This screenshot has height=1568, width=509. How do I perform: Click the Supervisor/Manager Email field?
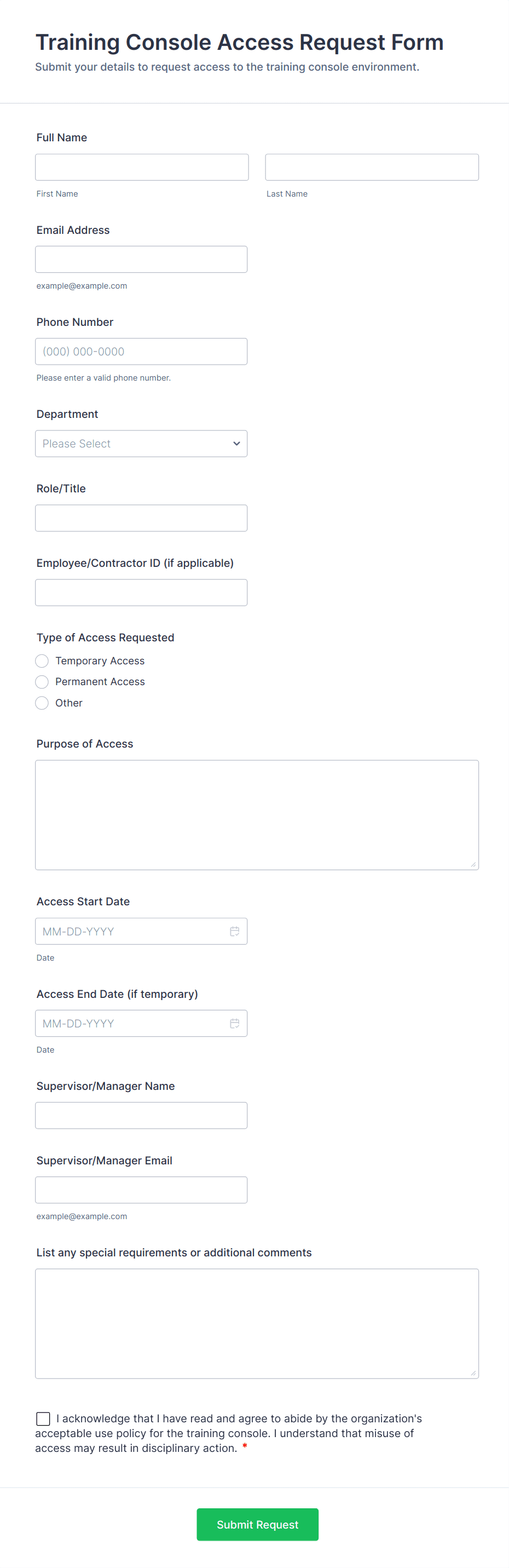[x=141, y=1190]
